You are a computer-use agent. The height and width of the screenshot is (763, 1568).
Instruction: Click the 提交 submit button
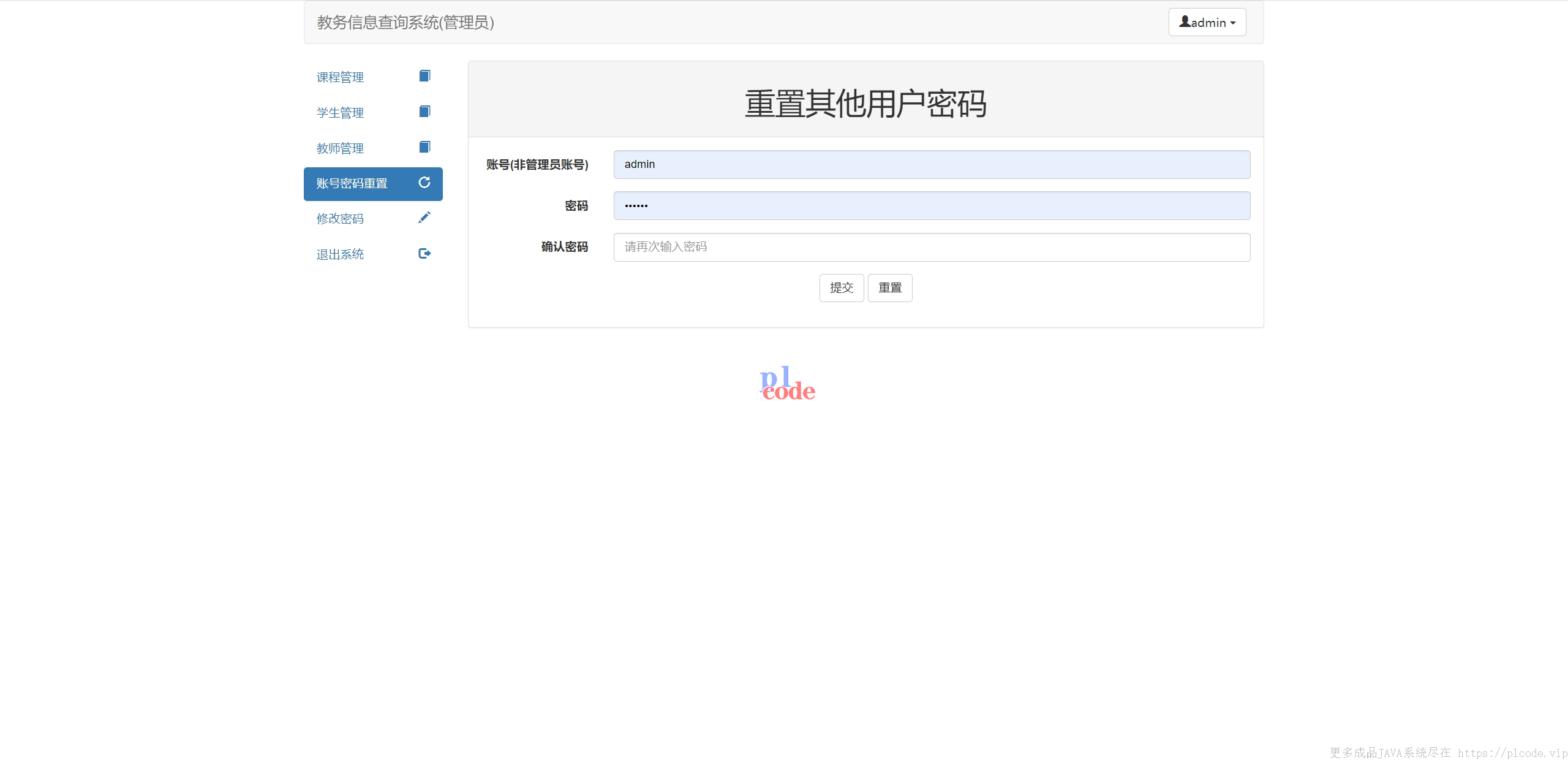[842, 288]
